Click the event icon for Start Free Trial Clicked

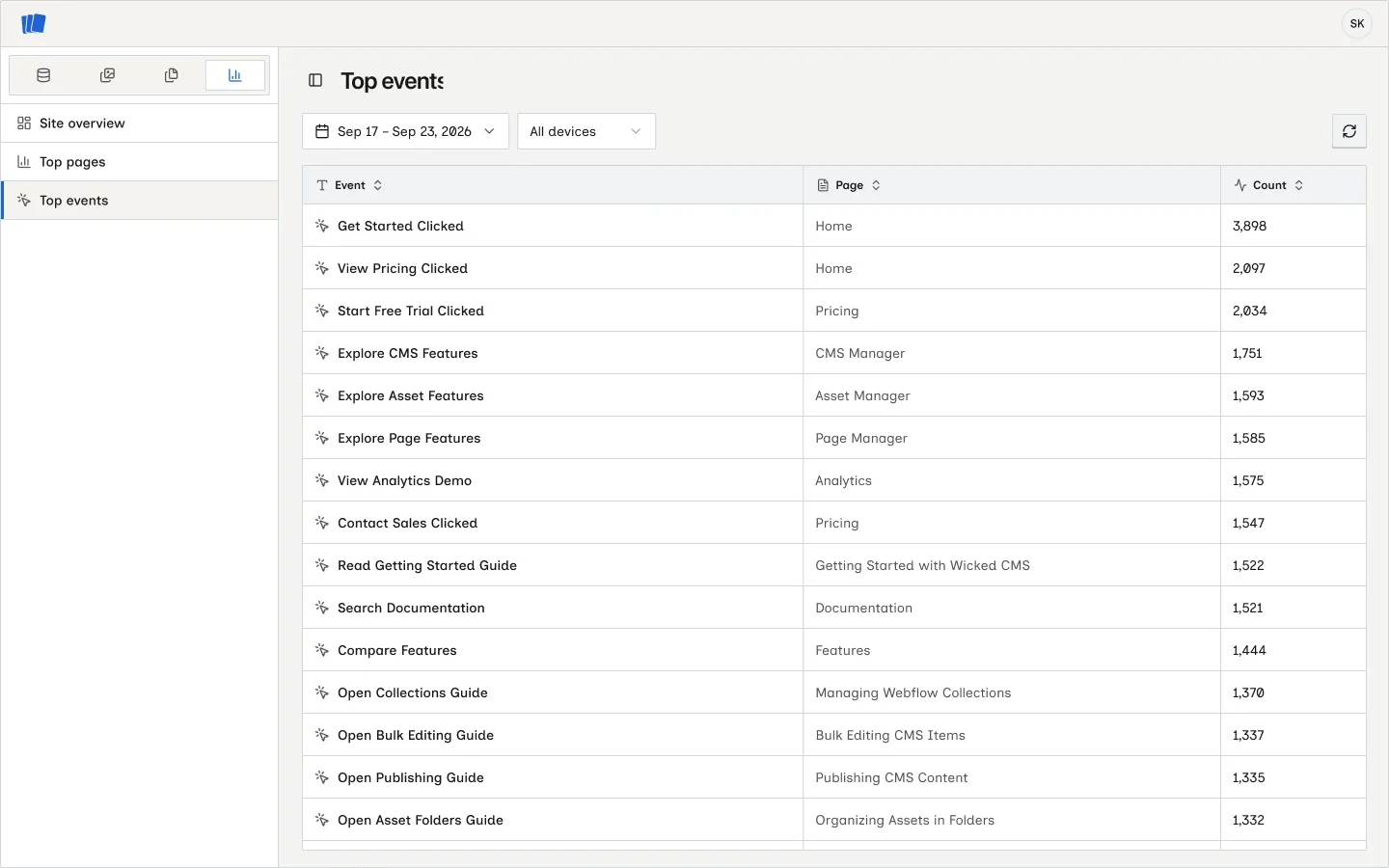coord(322,311)
